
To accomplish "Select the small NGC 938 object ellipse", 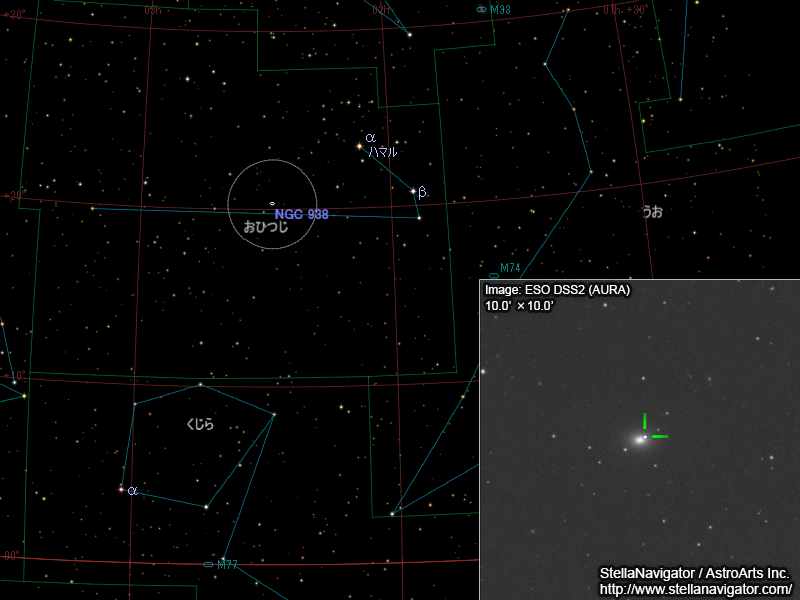I will tap(272, 203).
